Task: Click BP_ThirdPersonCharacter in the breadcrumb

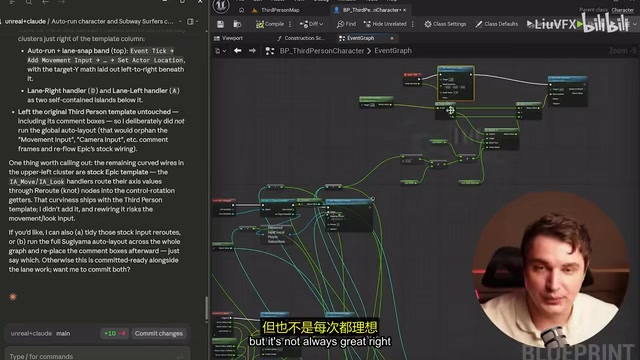Action: point(322,51)
